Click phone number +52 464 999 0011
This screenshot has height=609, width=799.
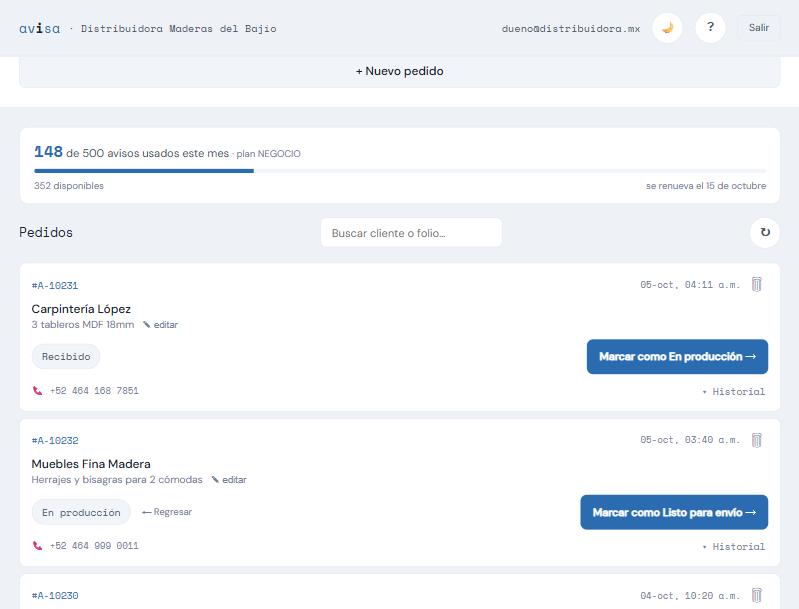click(94, 546)
